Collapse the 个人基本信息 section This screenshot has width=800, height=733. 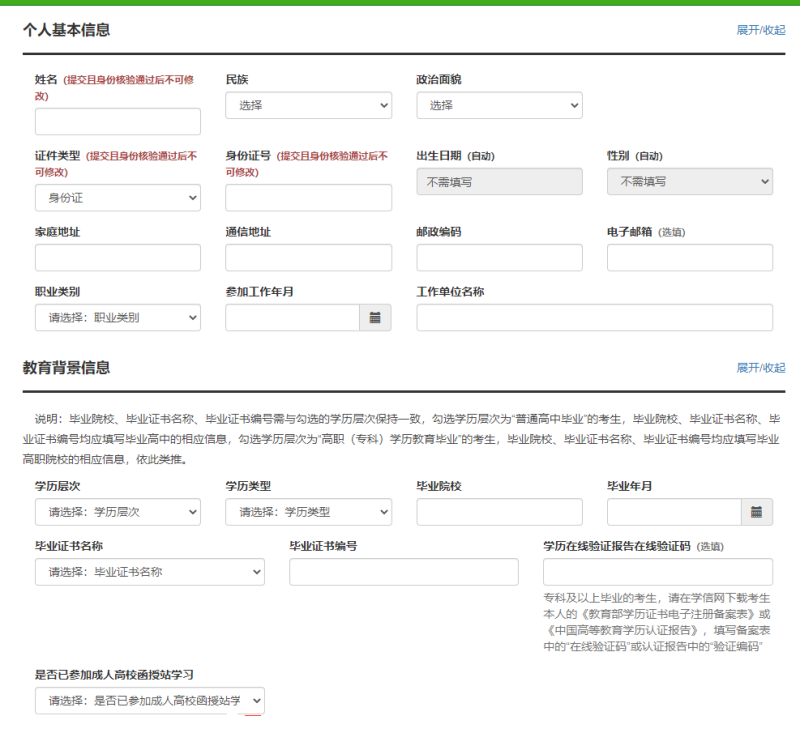(x=760, y=30)
